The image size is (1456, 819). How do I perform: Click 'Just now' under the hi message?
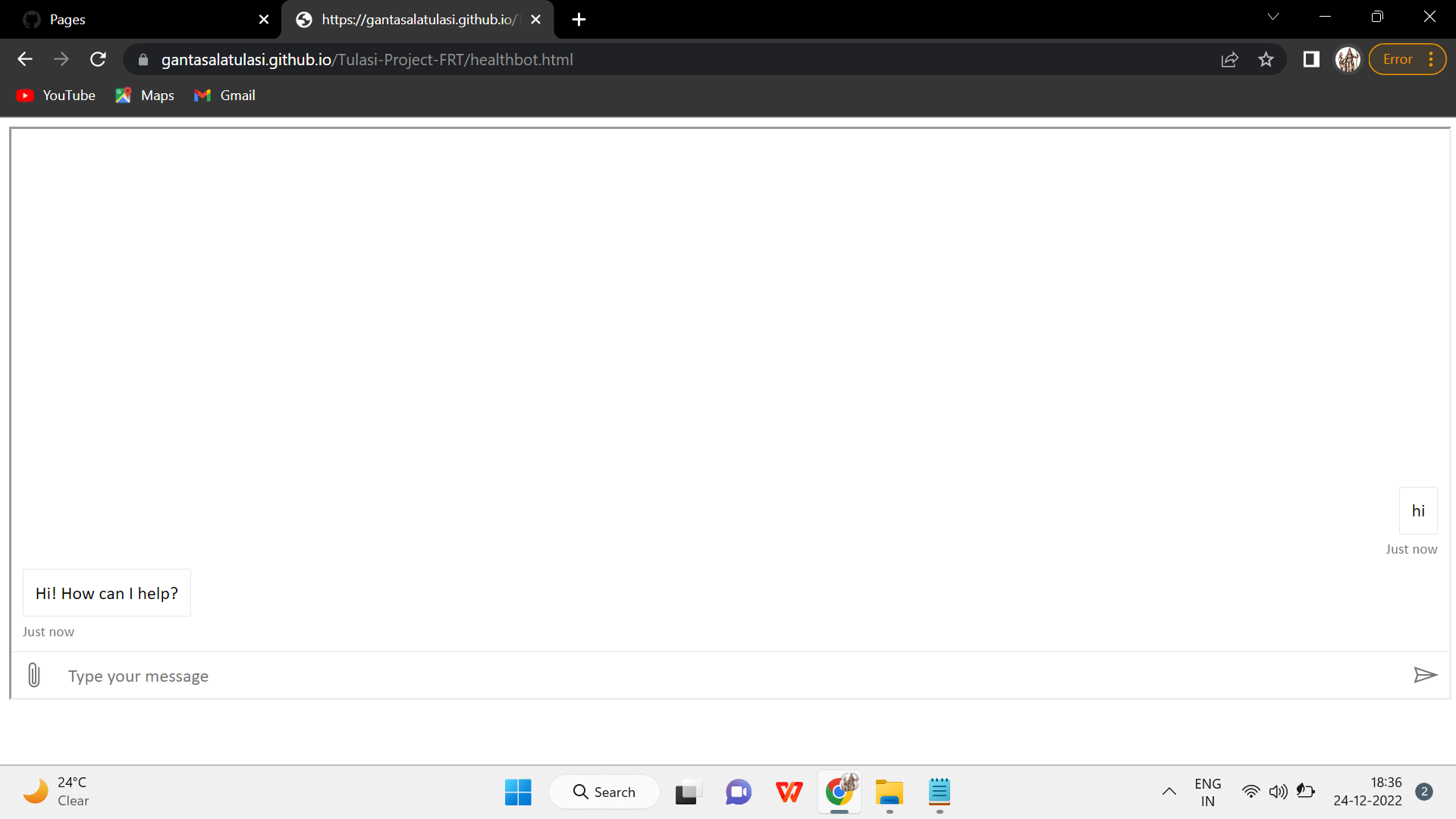pos(1411,549)
